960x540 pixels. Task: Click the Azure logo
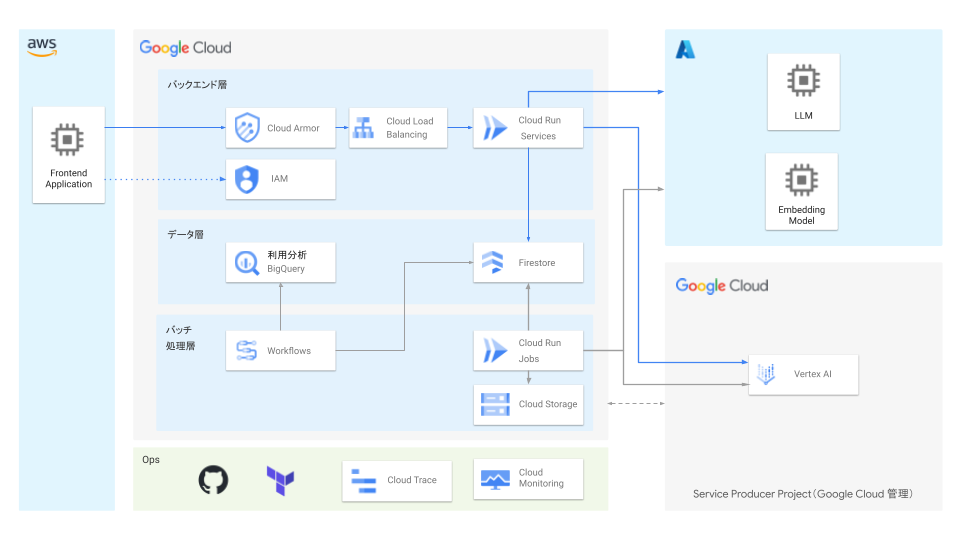click(x=685, y=49)
